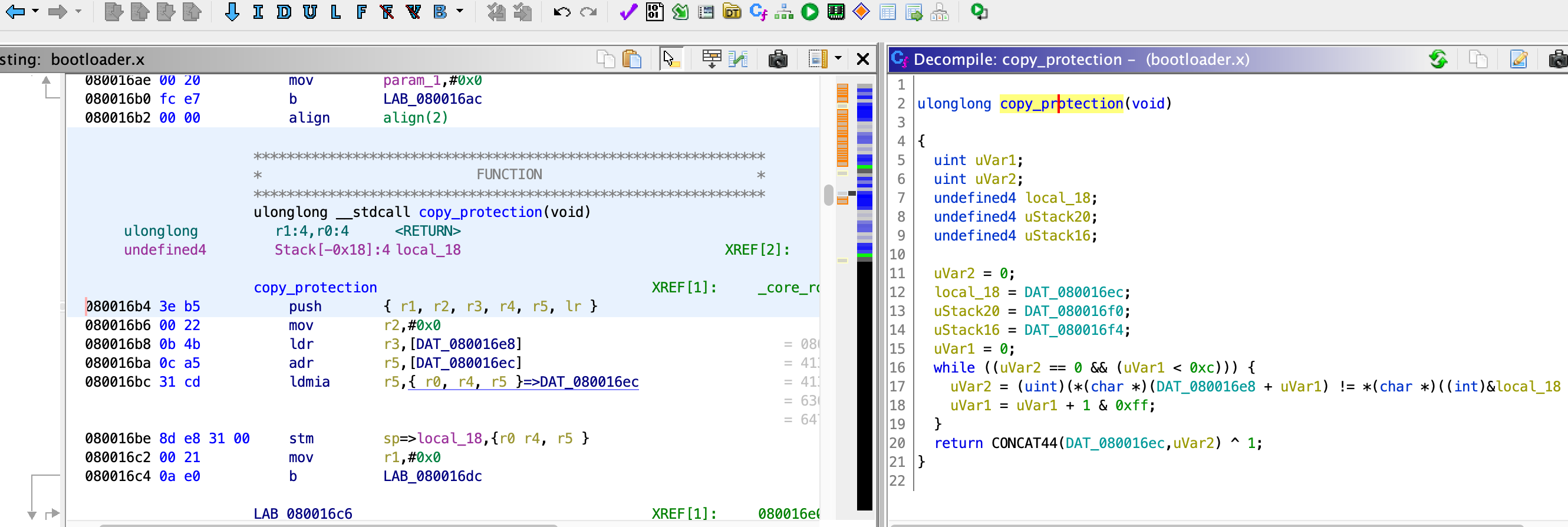Toggle navigation direction blue down arrow

(231, 12)
